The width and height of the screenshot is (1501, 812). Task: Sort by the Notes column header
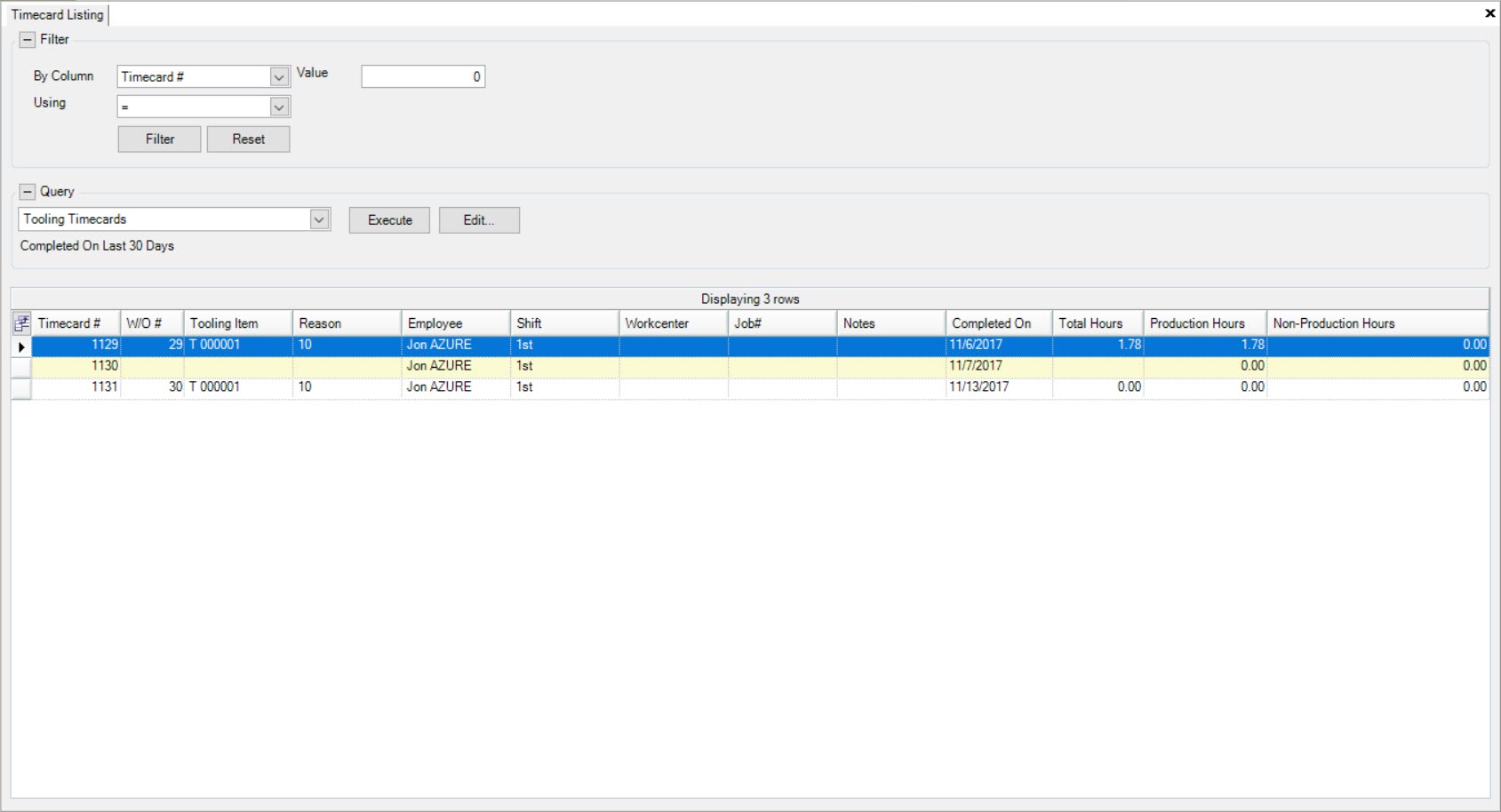click(x=891, y=323)
